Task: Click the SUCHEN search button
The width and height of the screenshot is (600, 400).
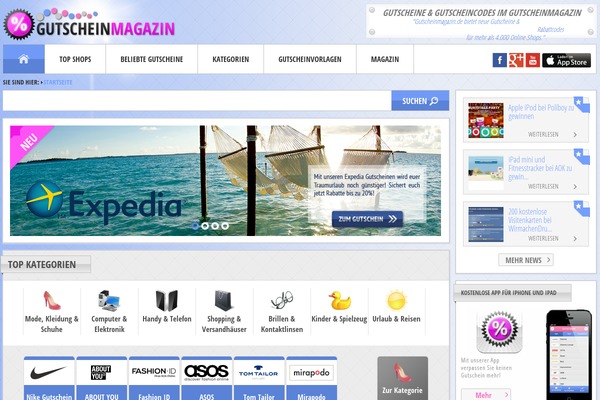Action: [420, 101]
